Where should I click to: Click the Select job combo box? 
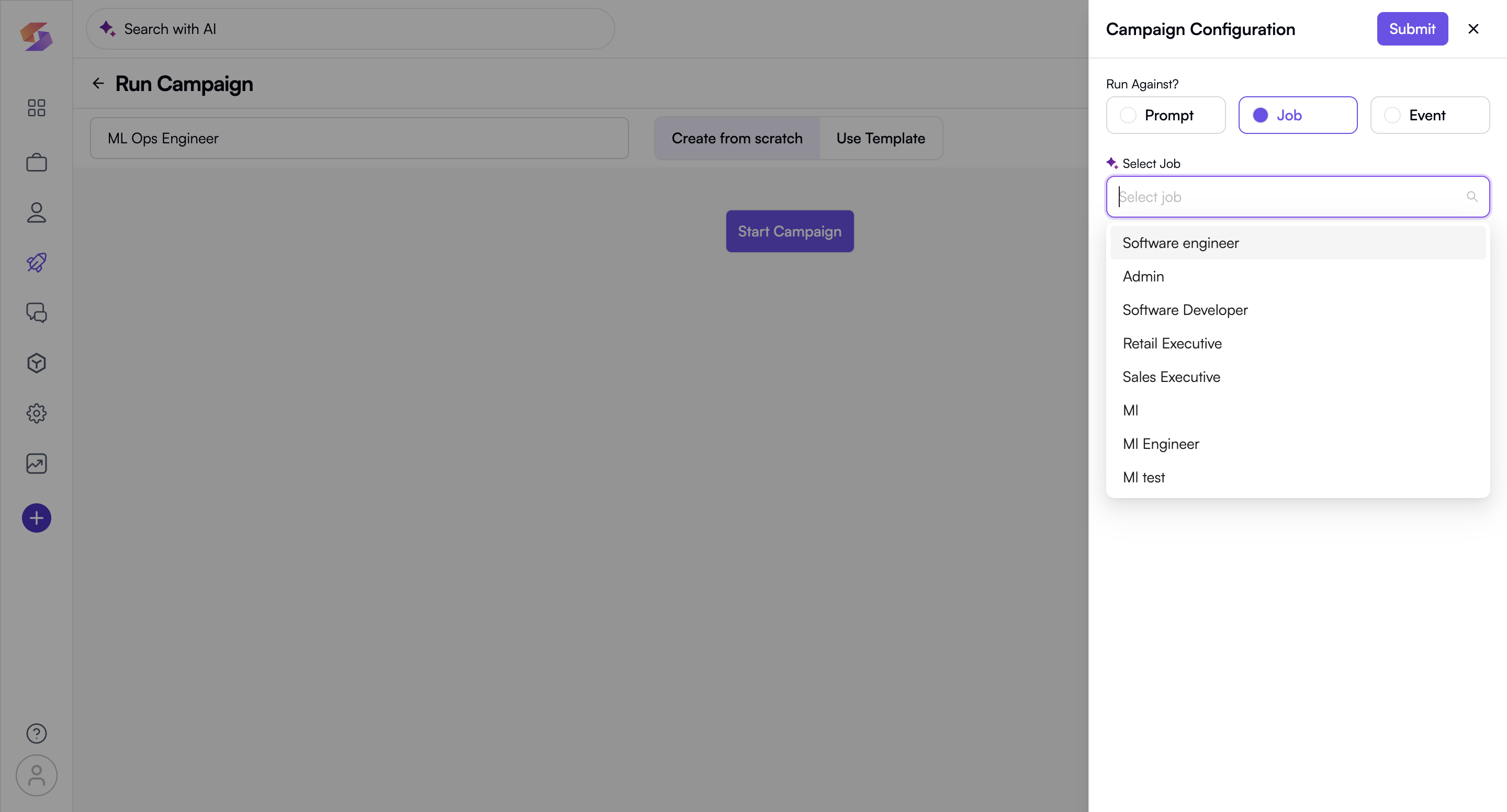[x=1298, y=197]
